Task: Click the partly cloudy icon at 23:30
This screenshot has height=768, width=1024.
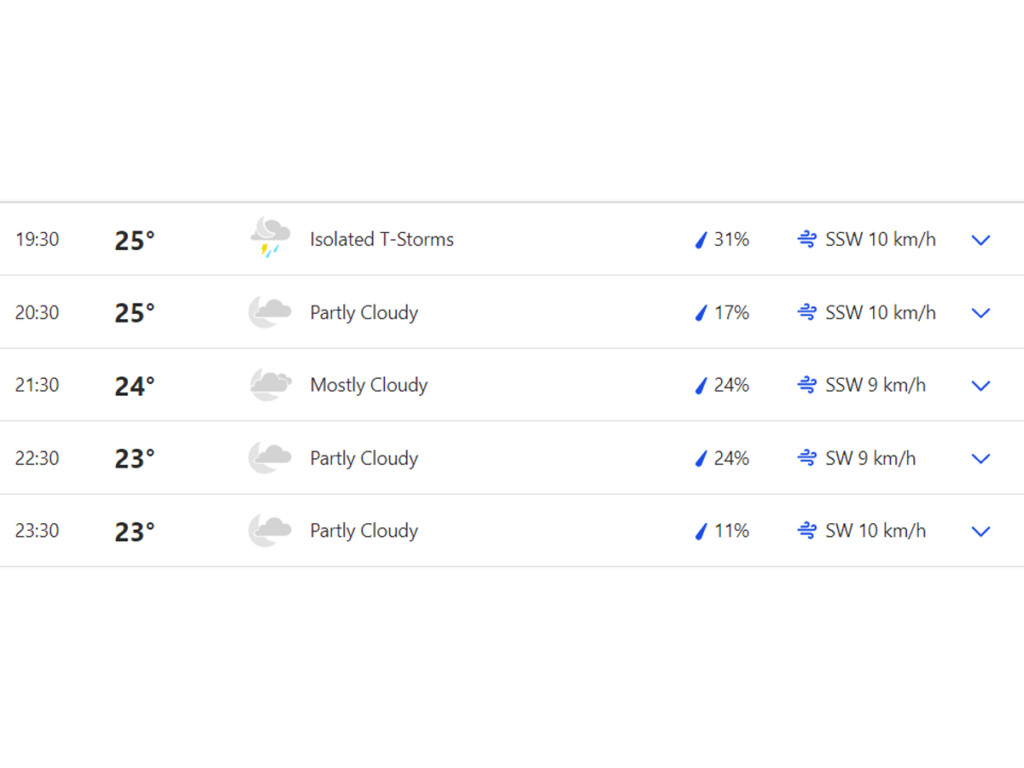Action: tap(270, 530)
